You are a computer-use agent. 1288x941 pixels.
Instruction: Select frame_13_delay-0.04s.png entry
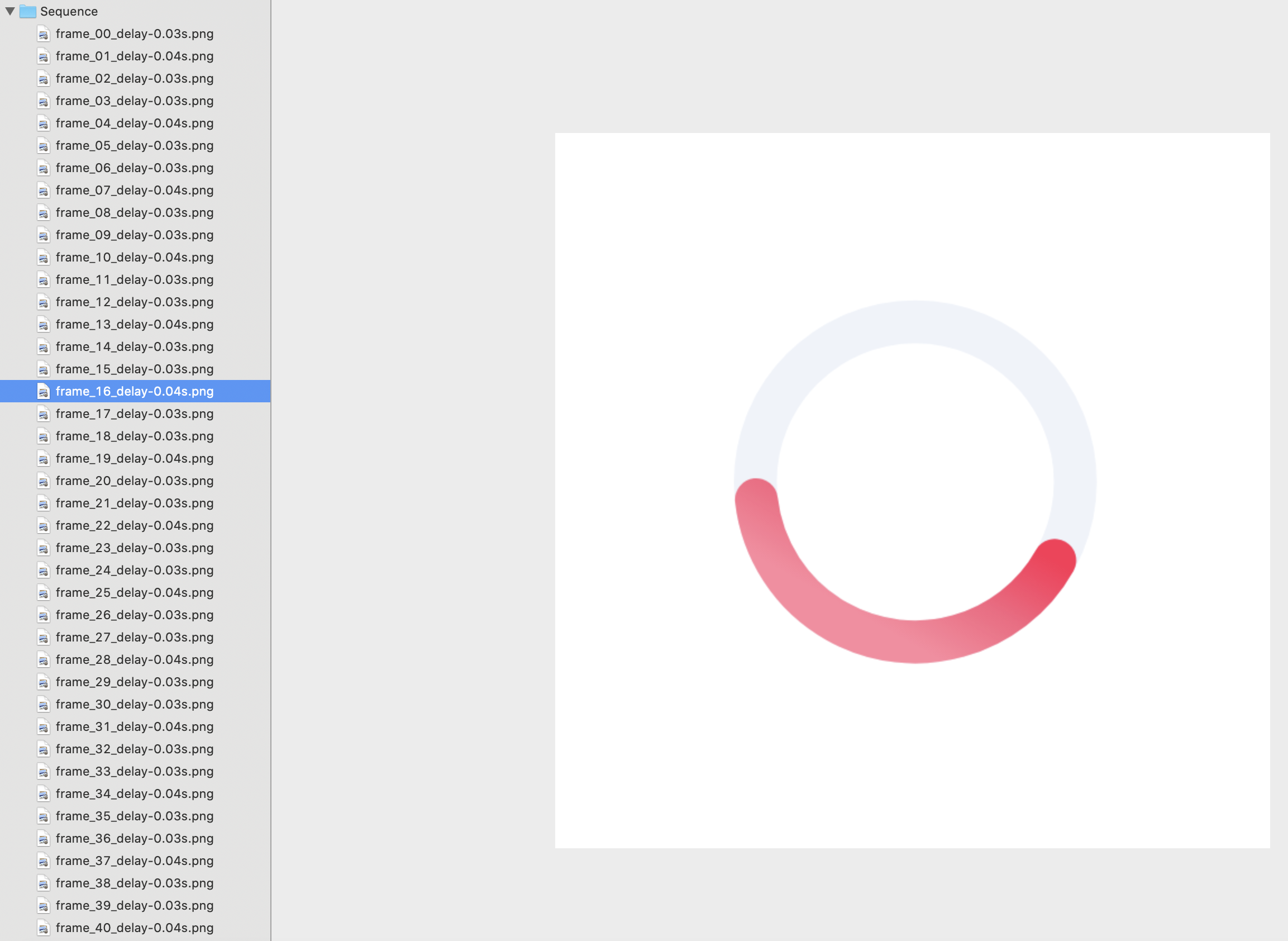click(x=135, y=324)
